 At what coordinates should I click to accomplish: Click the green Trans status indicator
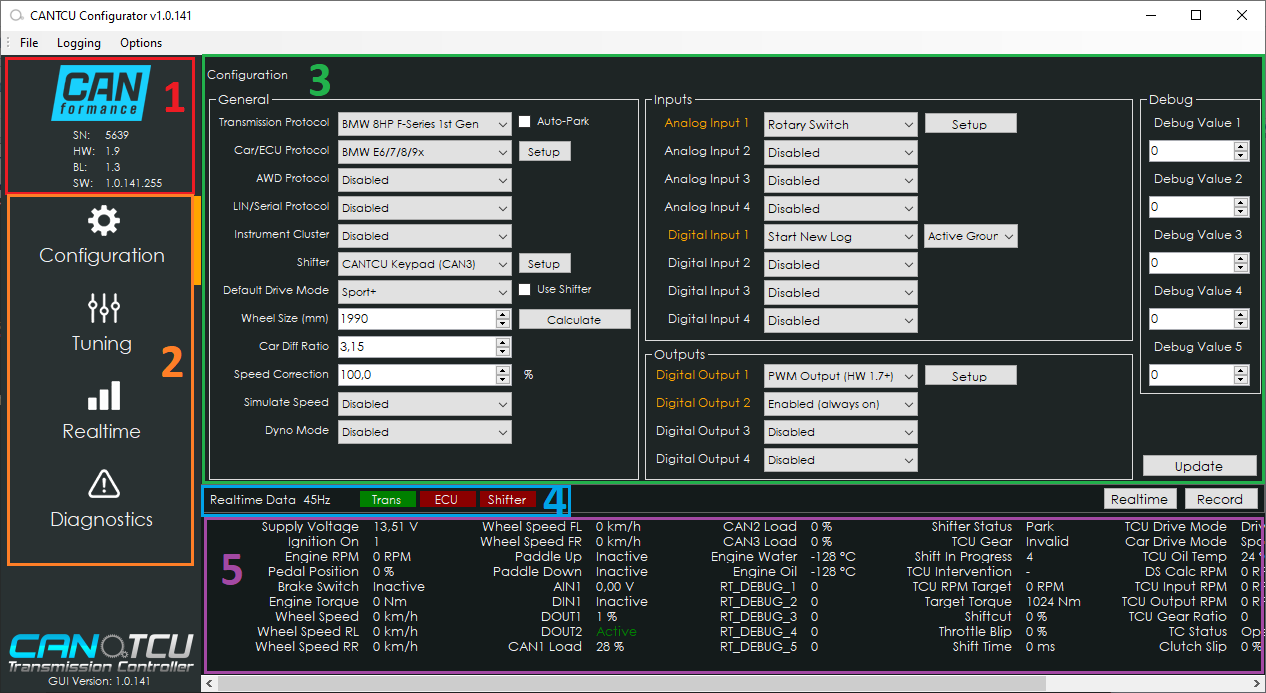(386, 500)
